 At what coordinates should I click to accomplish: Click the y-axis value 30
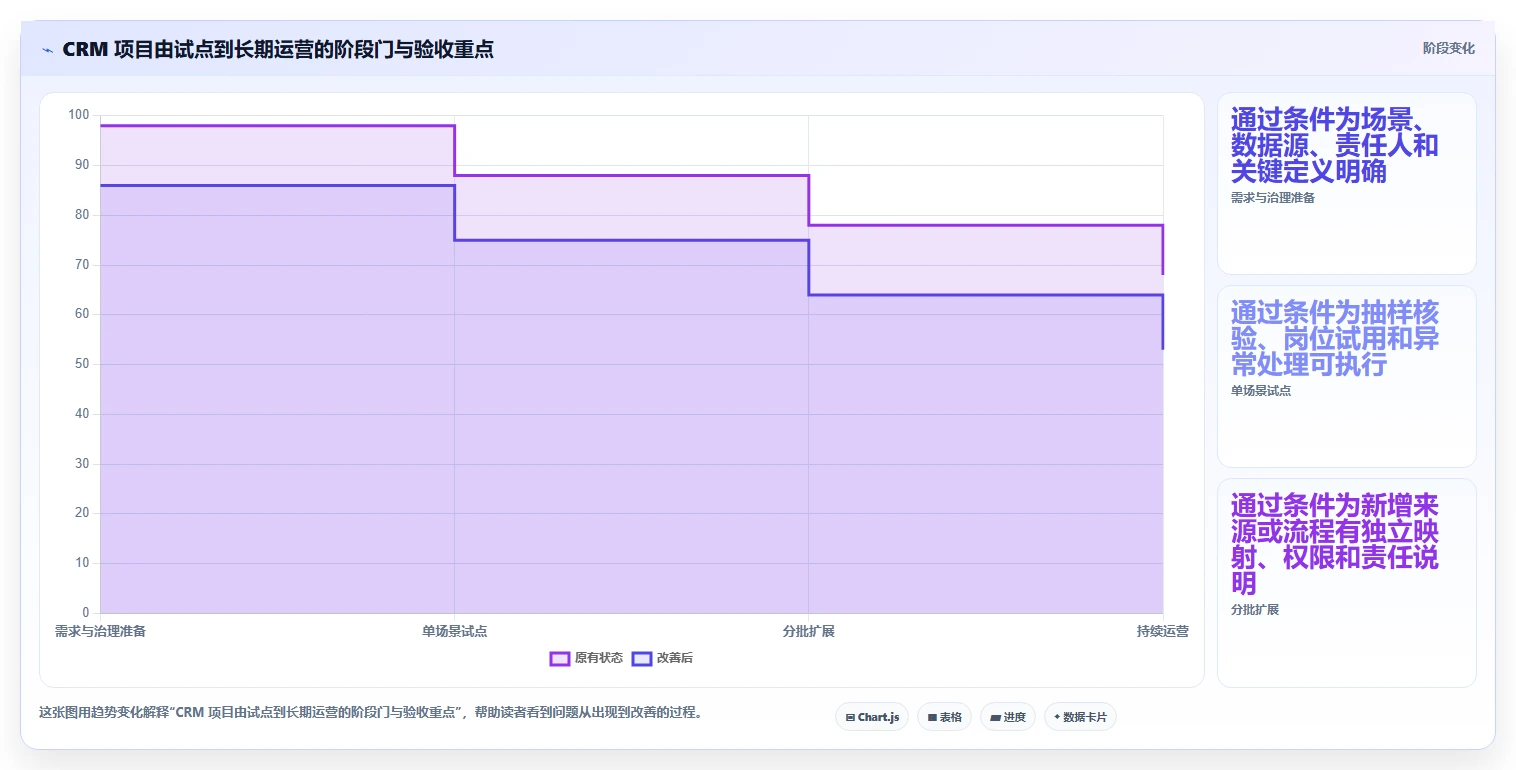[82, 464]
